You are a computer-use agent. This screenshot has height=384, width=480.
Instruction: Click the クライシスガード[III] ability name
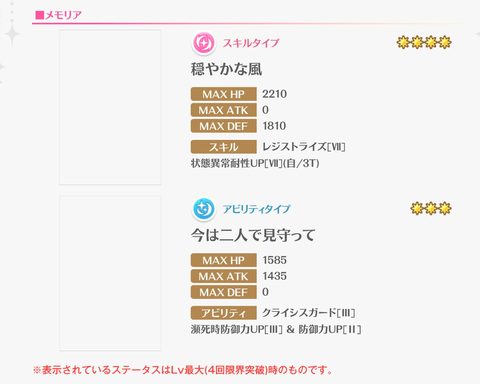pyautogui.click(x=309, y=313)
